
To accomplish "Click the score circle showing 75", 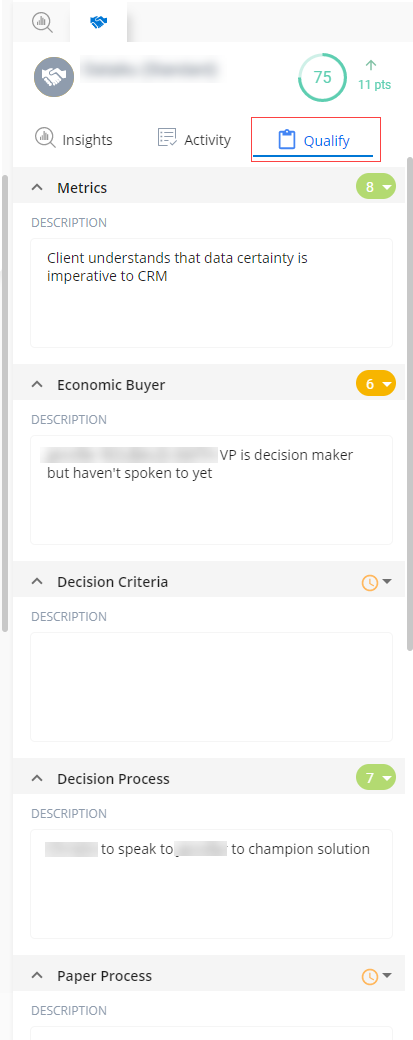I will [x=322, y=78].
